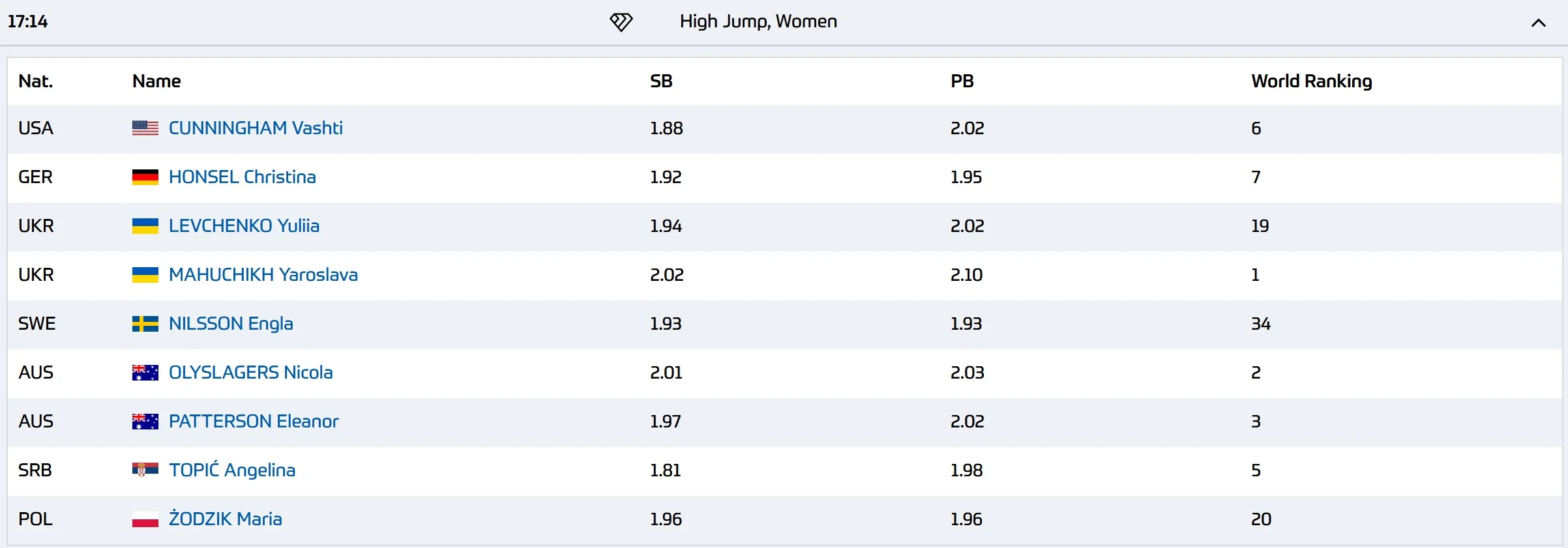Viewport: 1568px width, 548px height.
Task: Click the German flag beside Honsel
Action: pos(145,177)
